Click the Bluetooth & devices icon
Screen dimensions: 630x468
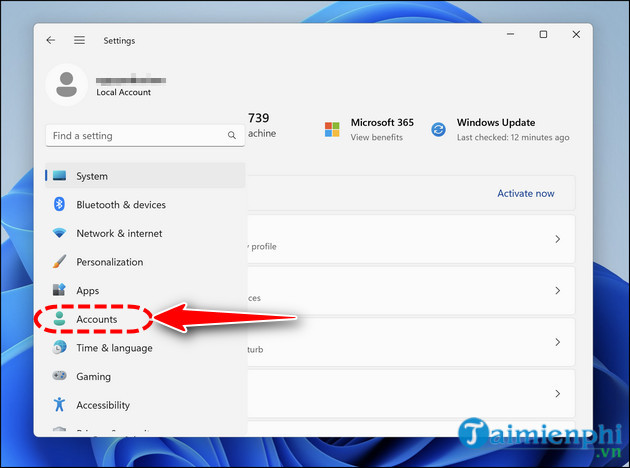(59, 205)
